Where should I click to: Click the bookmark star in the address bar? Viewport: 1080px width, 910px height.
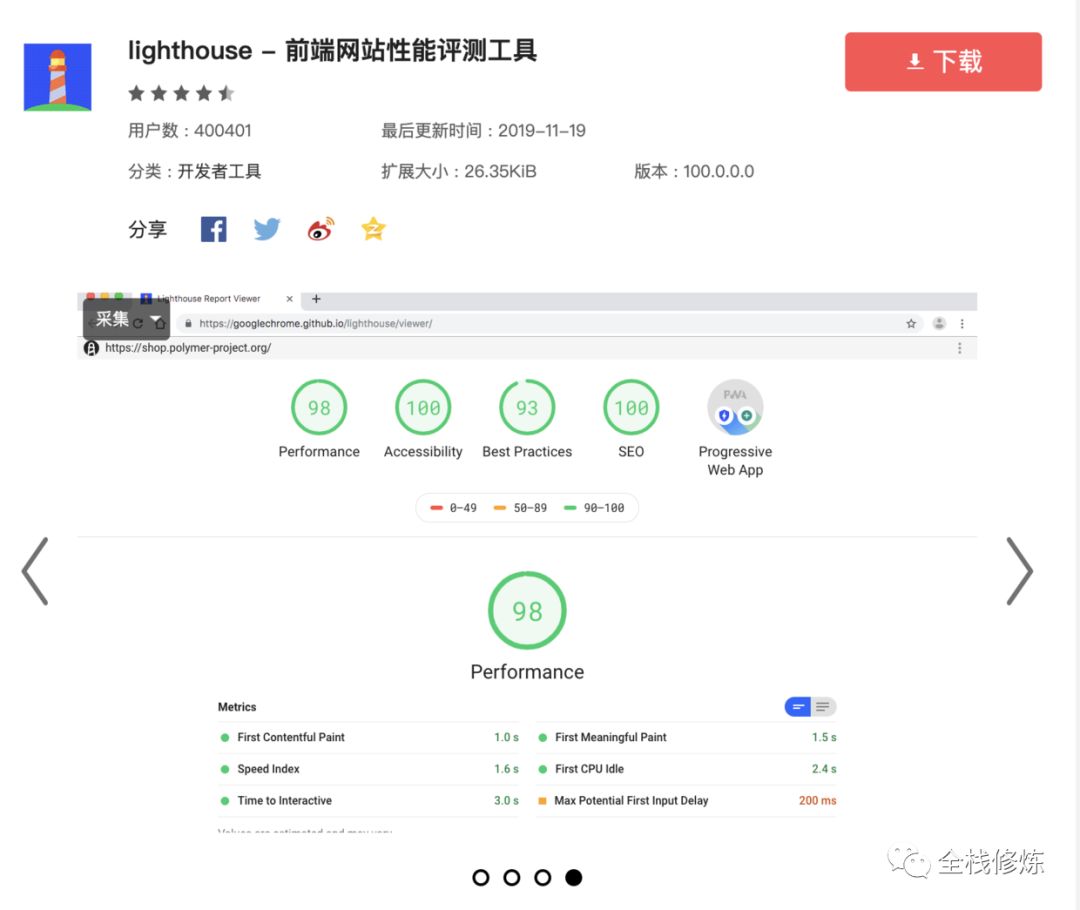[x=911, y=323]
